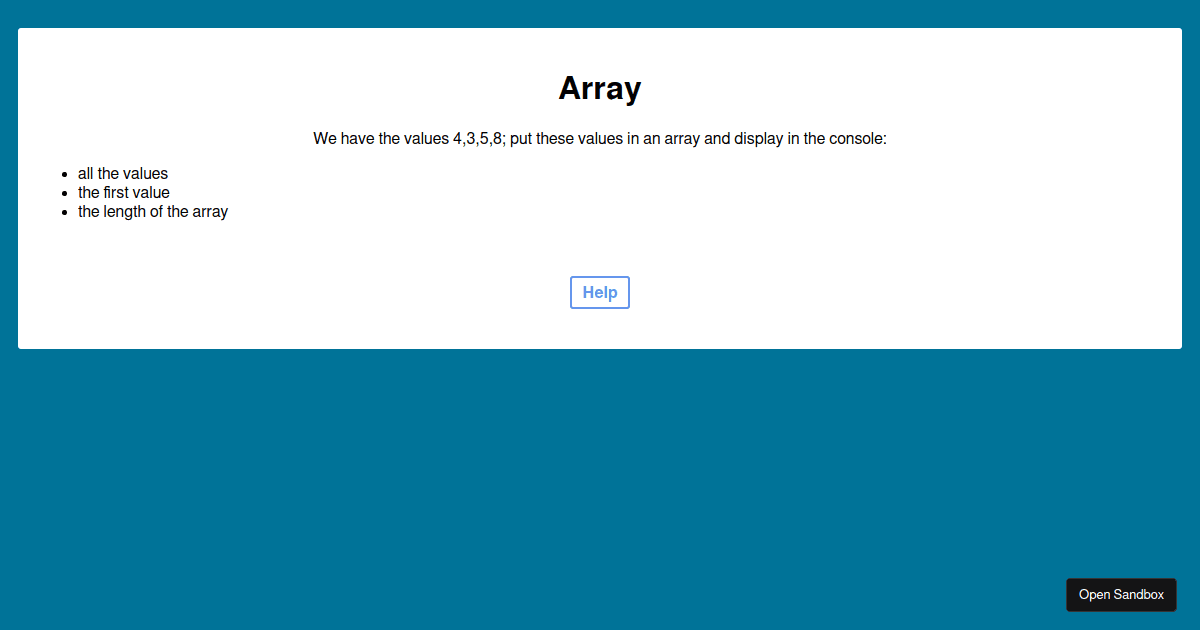1200x630 pixels.
Task: Click the Help button
Action: [600, 293]
